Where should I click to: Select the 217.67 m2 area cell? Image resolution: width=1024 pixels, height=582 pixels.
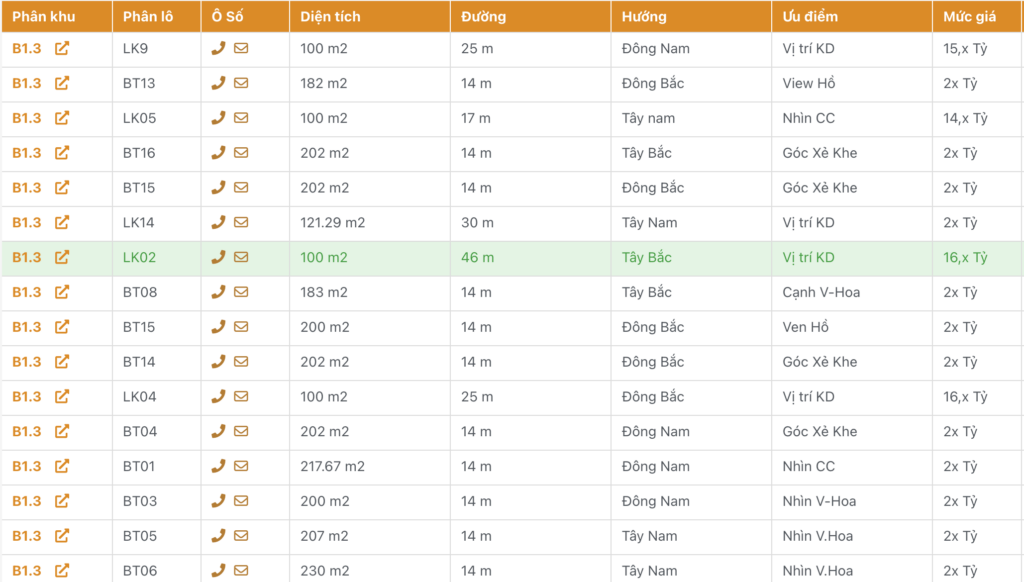click(x=332, y=466)
